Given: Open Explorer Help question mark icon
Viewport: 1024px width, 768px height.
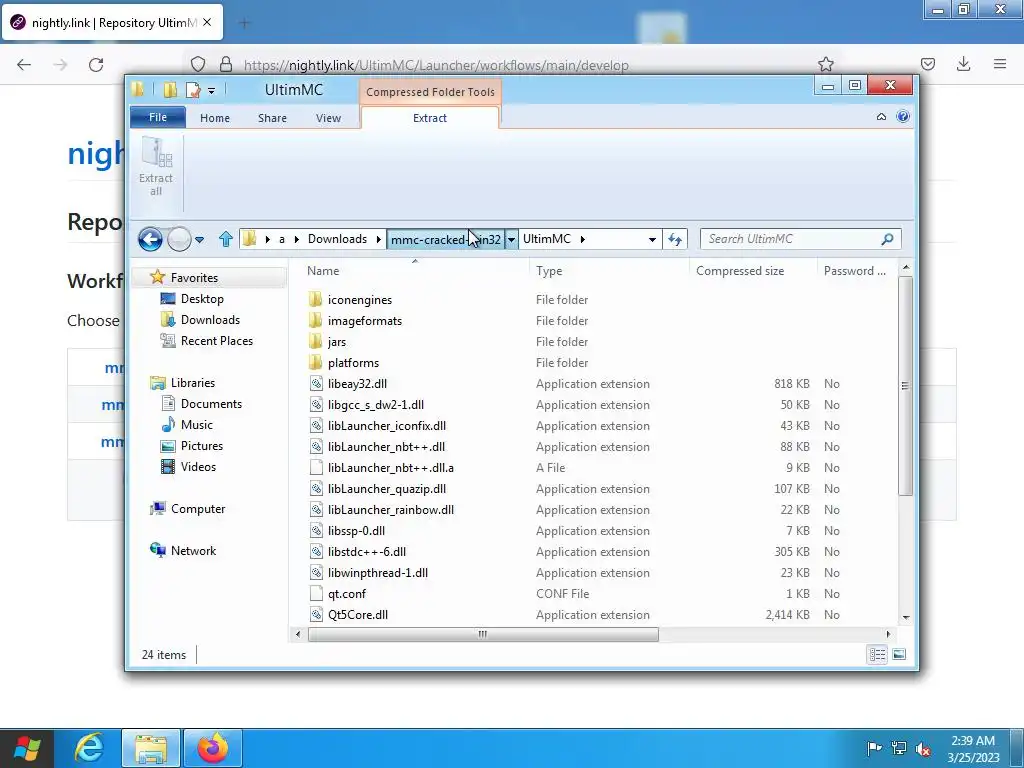Looking at the screenshot, I should click(x=903, y=117).
